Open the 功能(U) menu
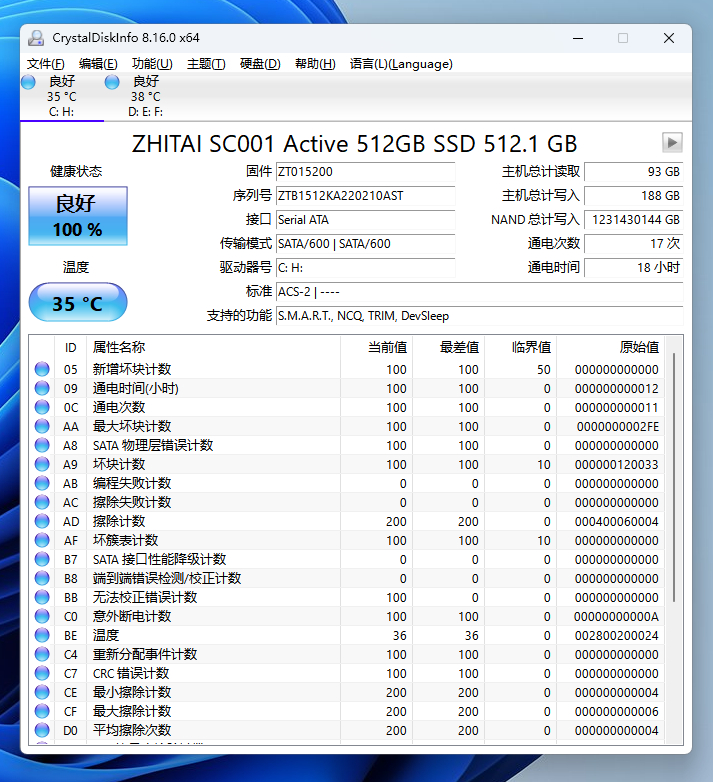The width and height of the screenshot is (713, 782). click(x=152, y=64)
